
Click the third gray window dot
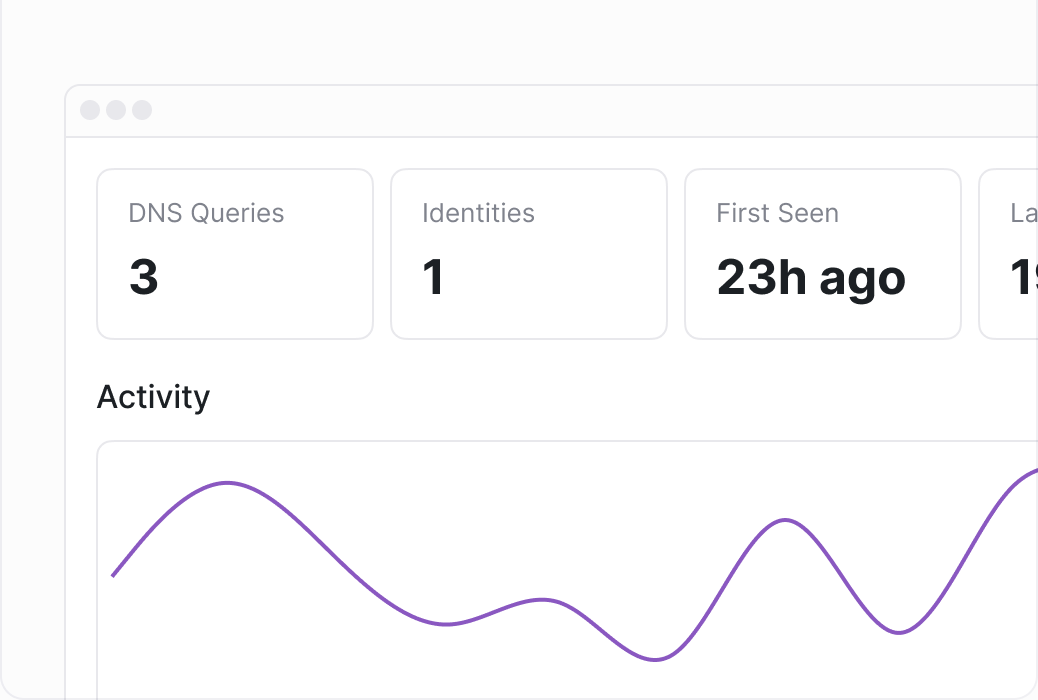click(142, 110)
